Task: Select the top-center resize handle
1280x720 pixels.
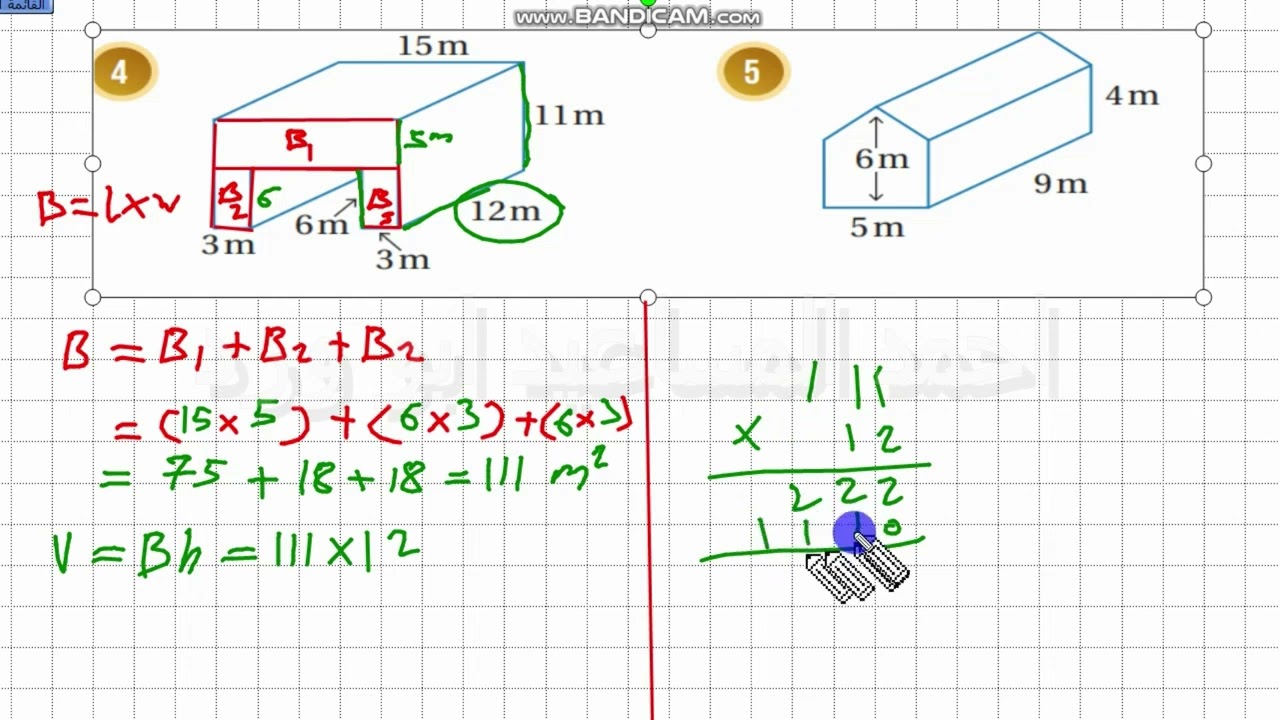Action: (x=648, y=30)
